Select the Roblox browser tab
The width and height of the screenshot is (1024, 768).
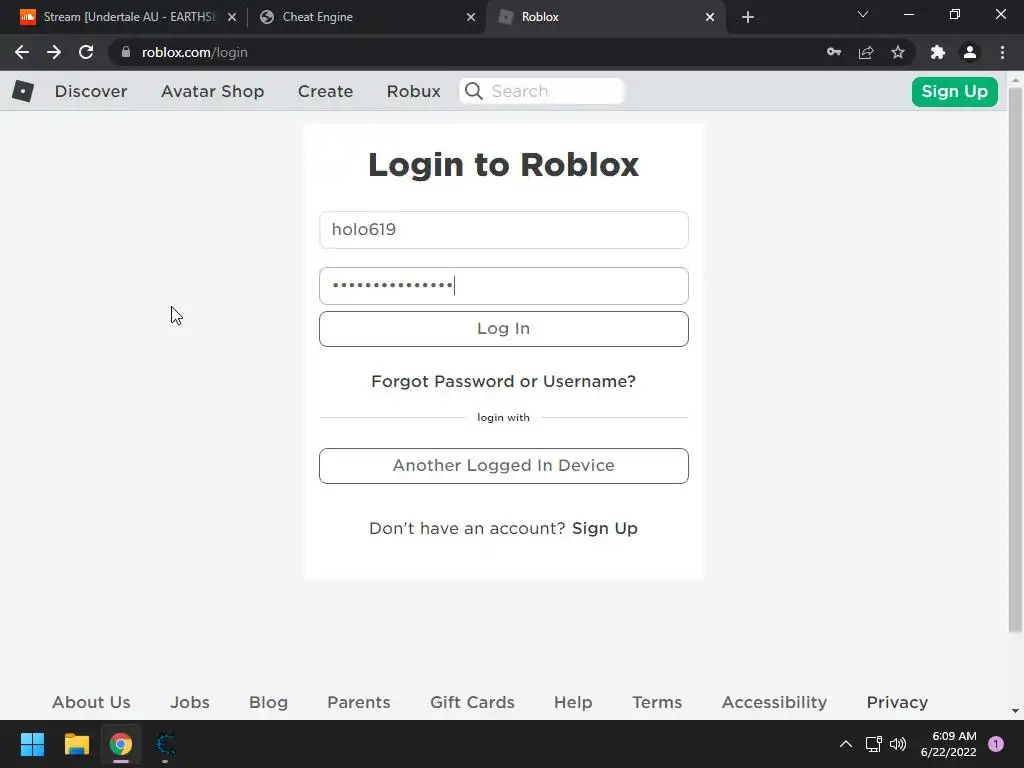(605, 17)
